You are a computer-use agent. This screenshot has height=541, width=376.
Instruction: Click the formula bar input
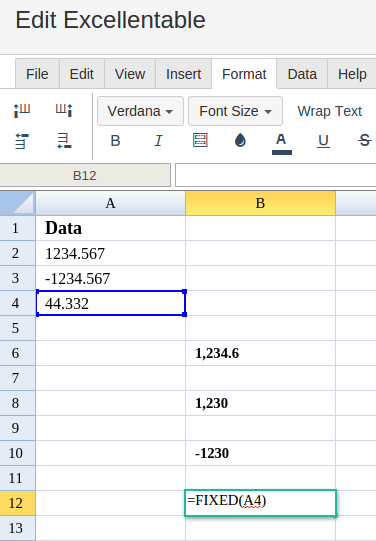pos(276,175)
